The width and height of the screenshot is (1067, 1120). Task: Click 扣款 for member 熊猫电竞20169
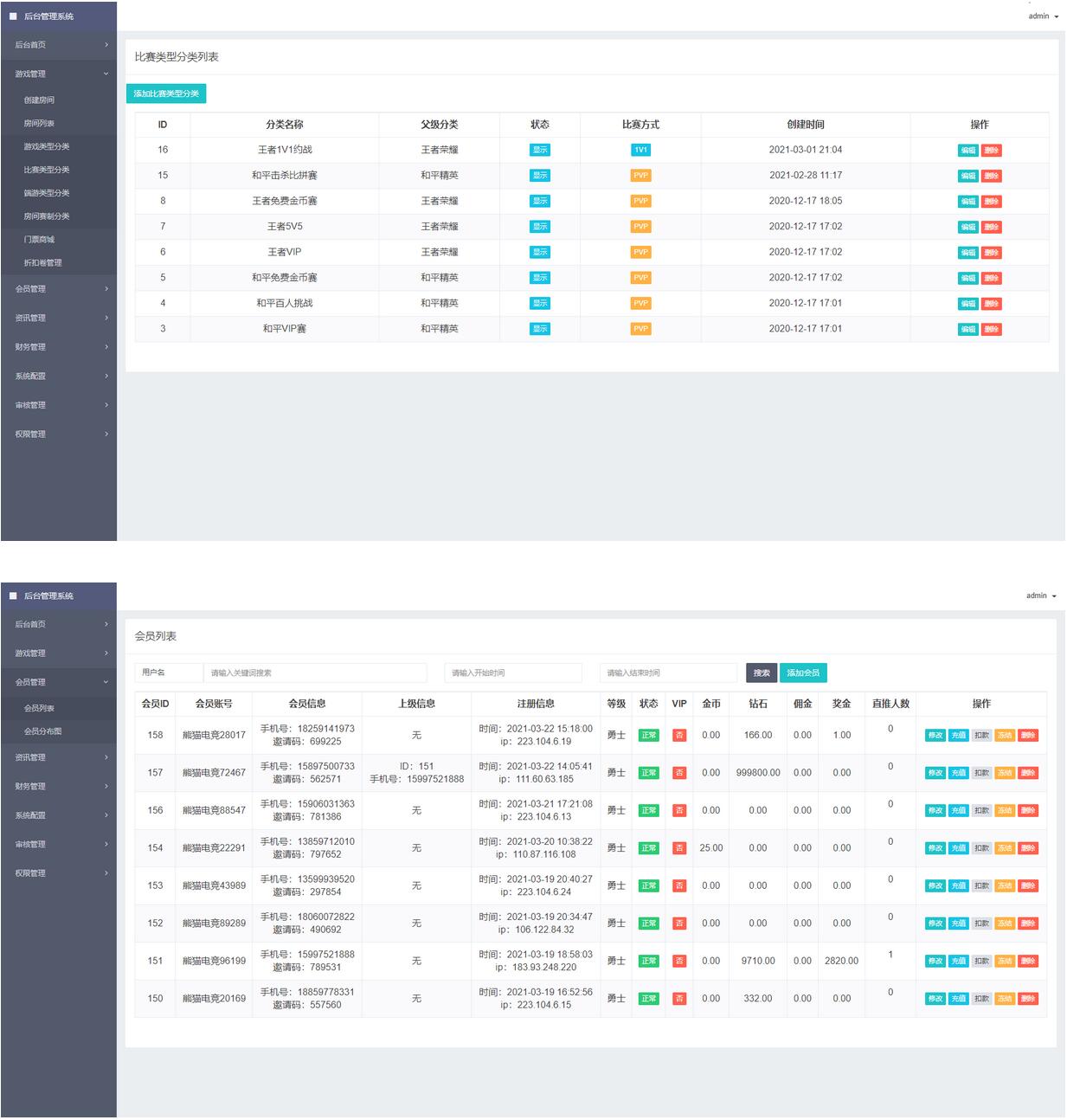(981, 999)
